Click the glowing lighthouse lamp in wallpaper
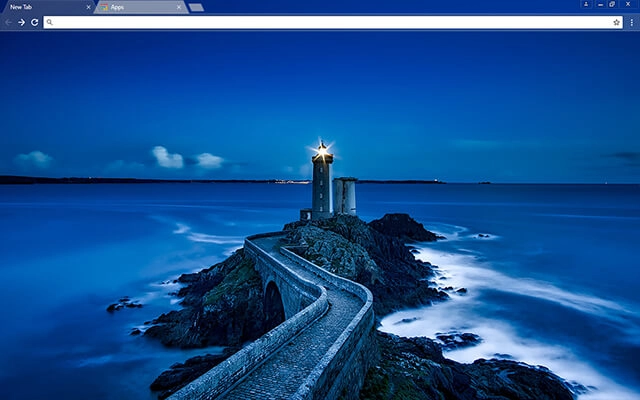640x400 pixels. tap(322, 150)
